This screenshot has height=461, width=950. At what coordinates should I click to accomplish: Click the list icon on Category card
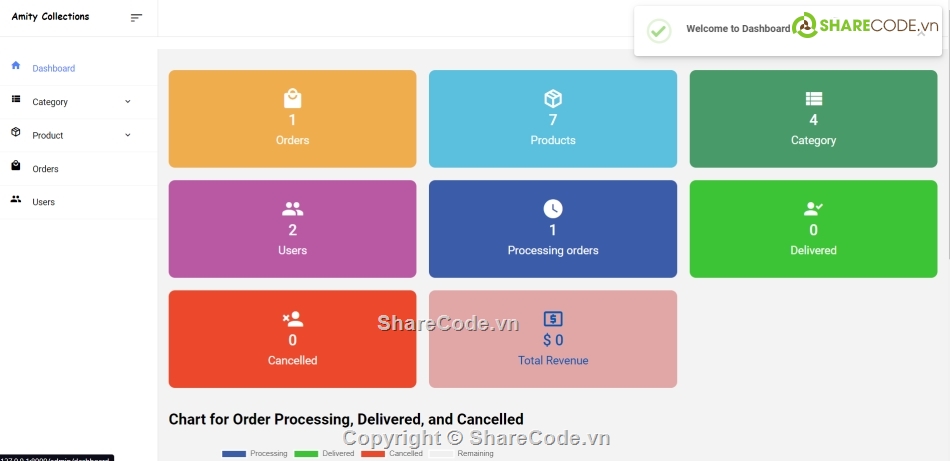[813, 98]
